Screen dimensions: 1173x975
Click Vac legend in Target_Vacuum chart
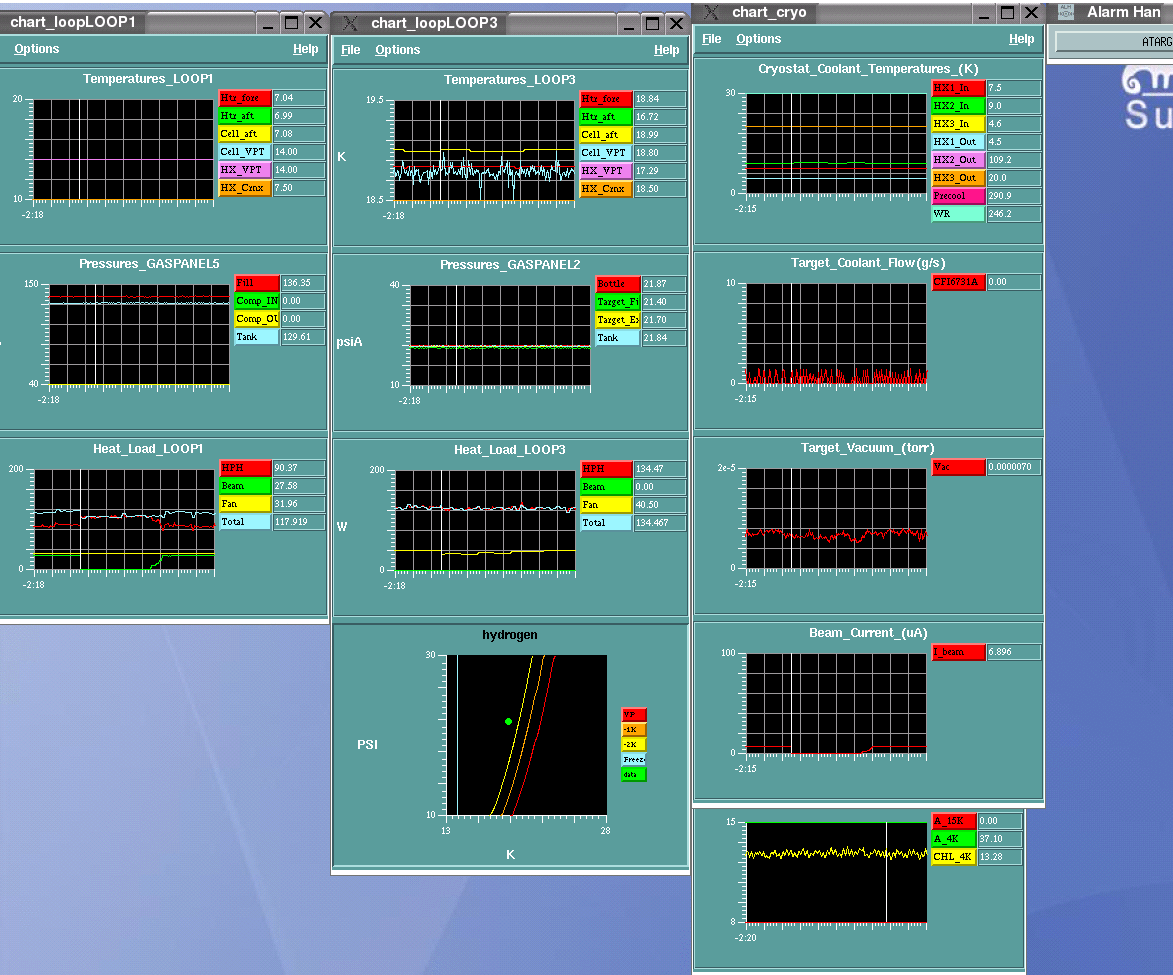[958, 466]
